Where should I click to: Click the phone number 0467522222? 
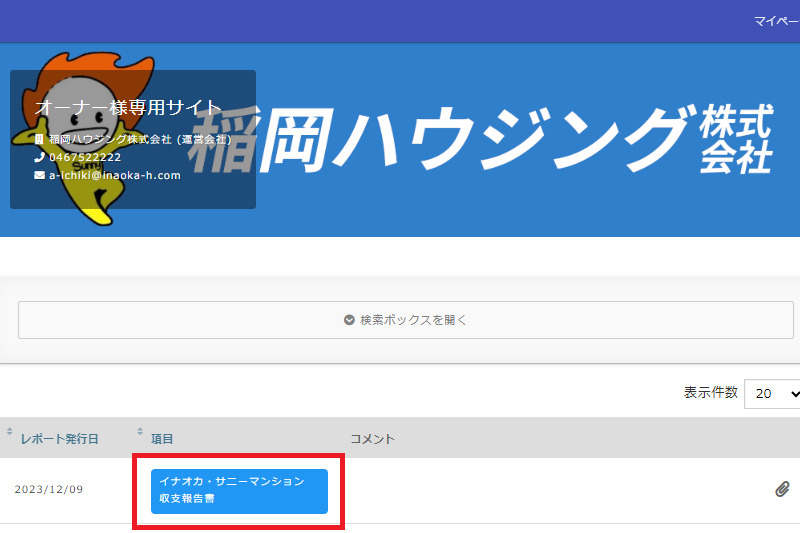pos(85,157)
